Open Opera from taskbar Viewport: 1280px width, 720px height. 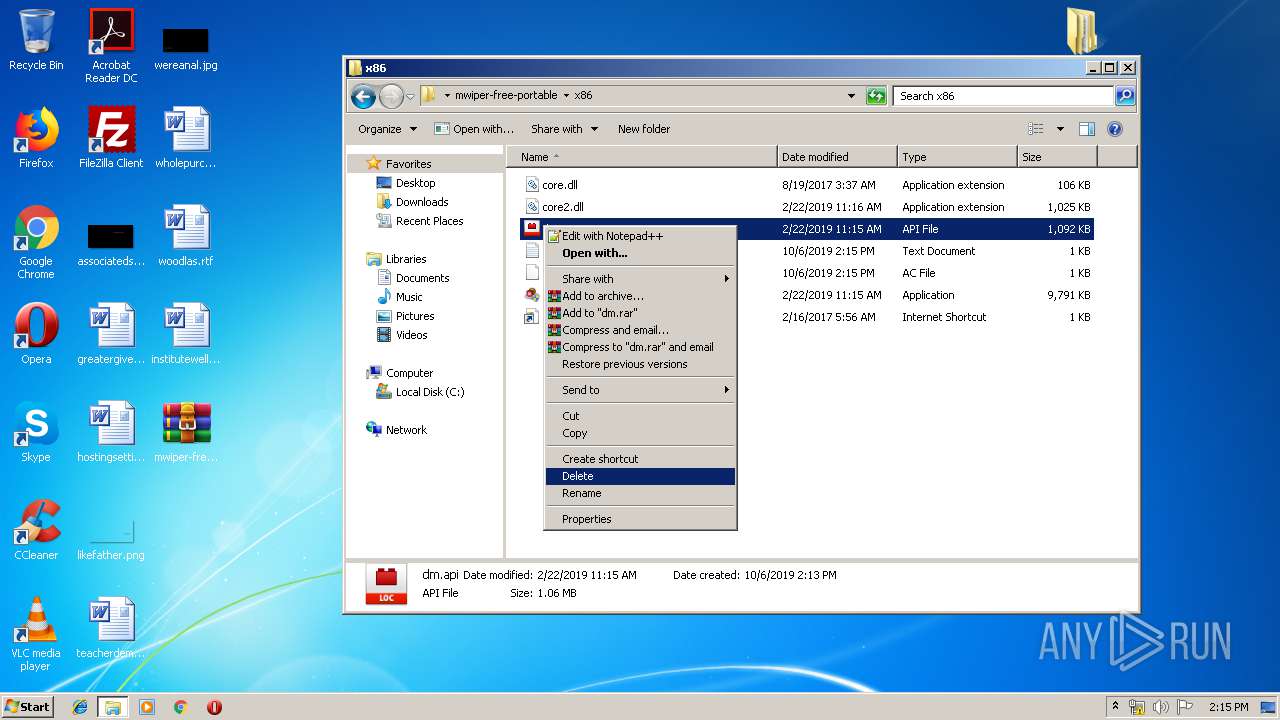click(x=214, y=707)
